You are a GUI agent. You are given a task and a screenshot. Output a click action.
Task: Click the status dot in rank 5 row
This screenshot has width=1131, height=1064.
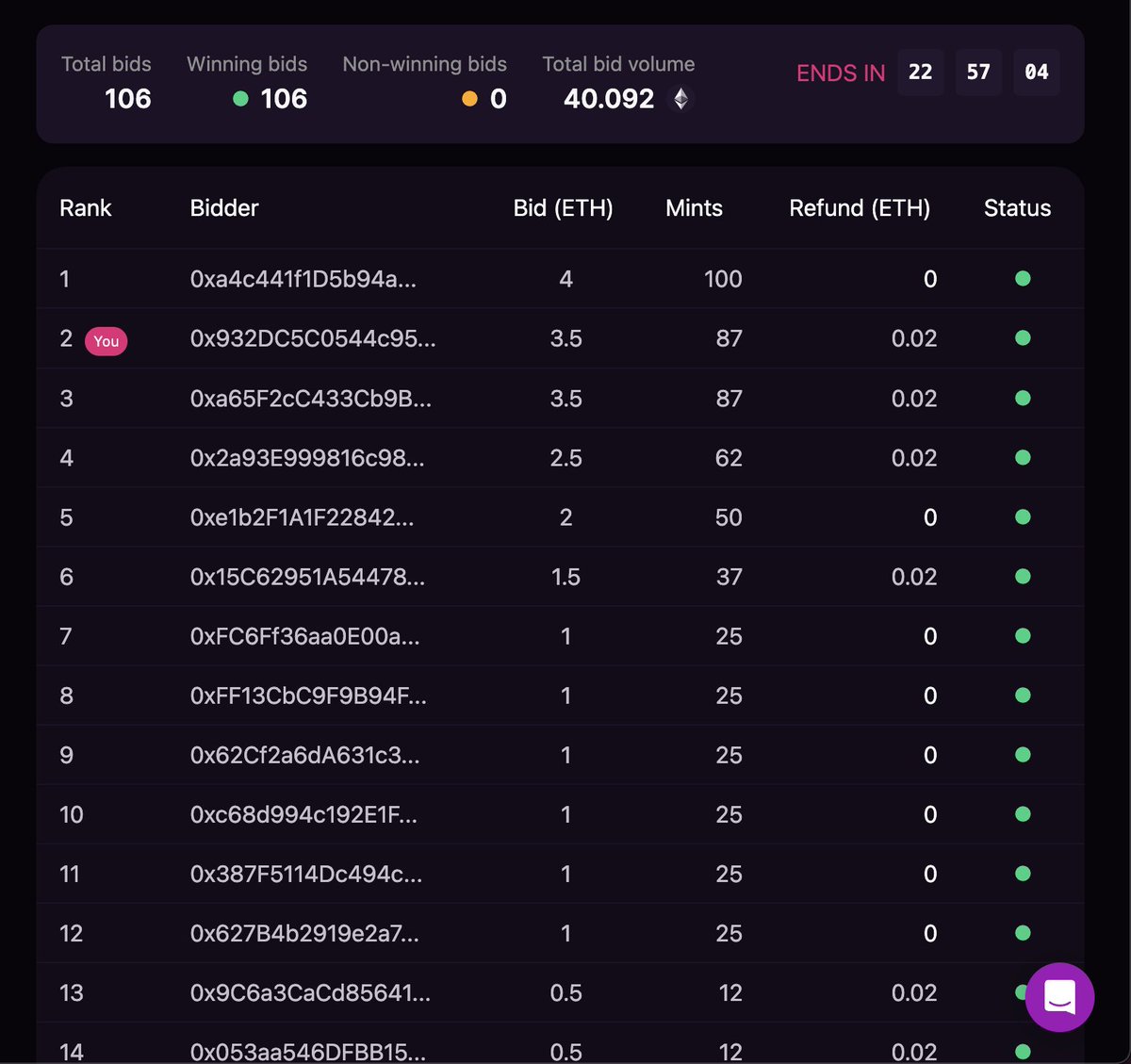1023,516
